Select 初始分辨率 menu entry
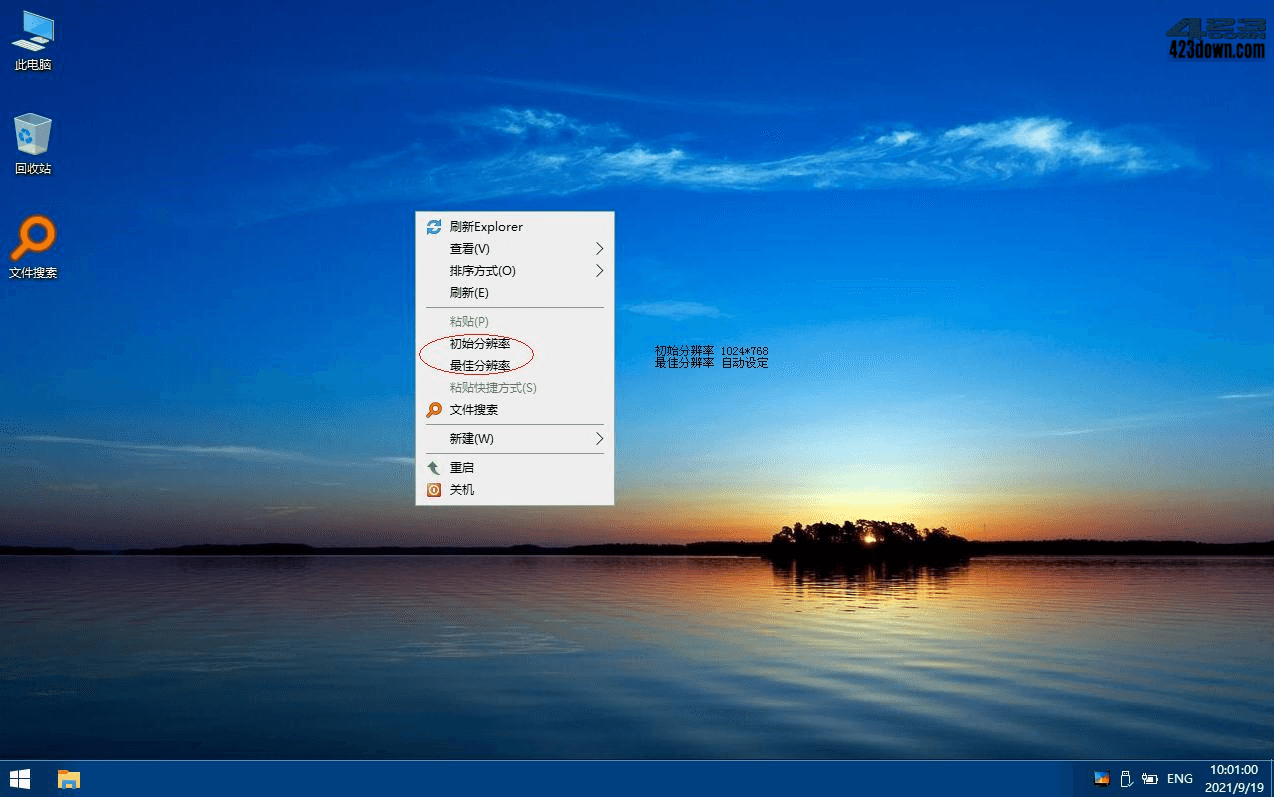 [480, 344]
